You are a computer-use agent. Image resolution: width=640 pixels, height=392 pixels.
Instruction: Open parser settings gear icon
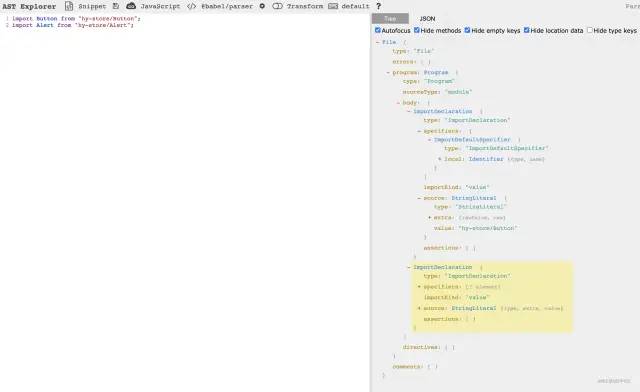point(262,6)
